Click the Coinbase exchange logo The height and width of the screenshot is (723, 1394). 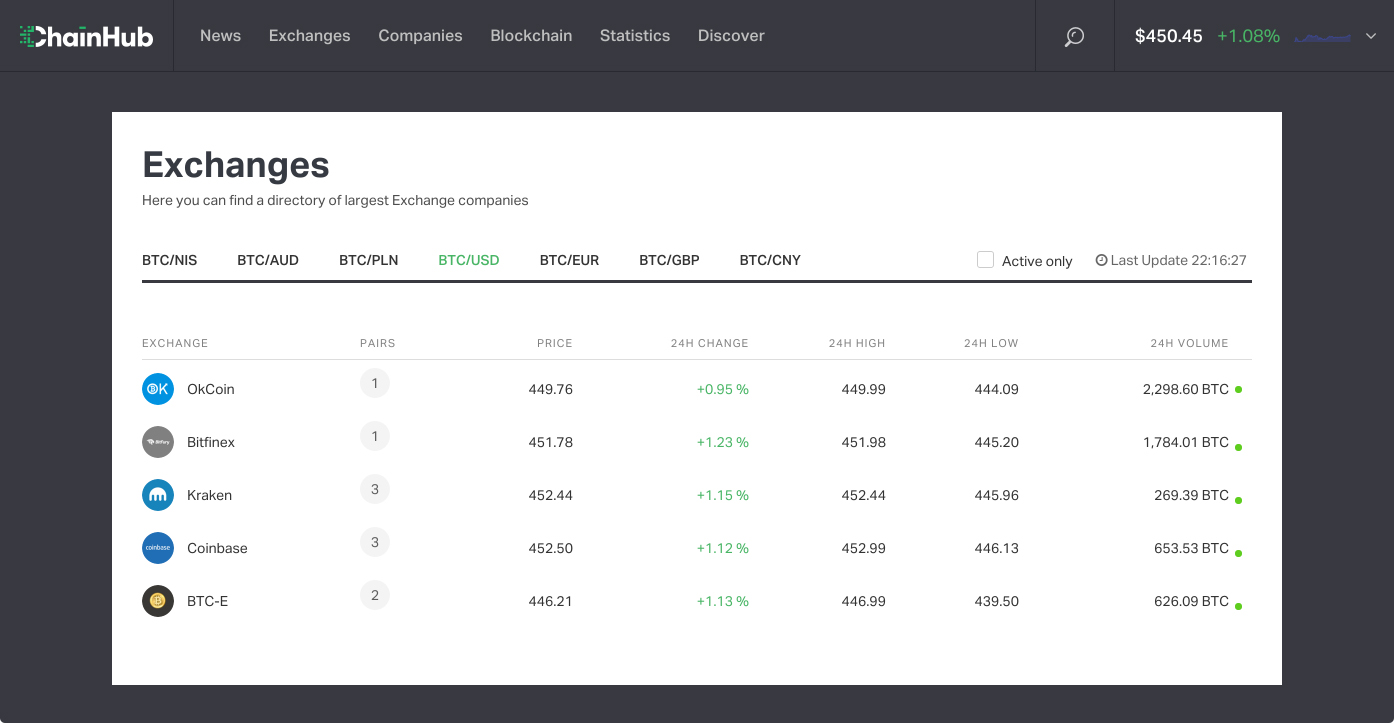point(158,548)
